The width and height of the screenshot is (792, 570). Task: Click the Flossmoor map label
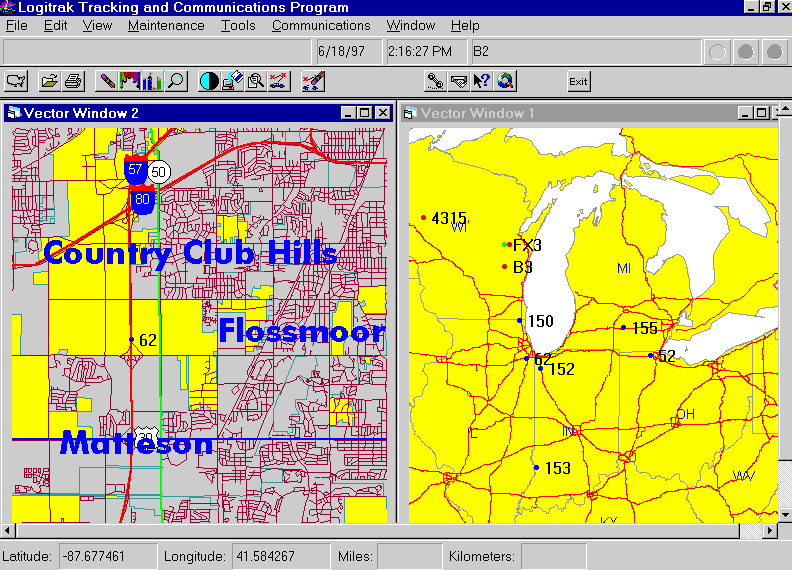pos(302,331)
